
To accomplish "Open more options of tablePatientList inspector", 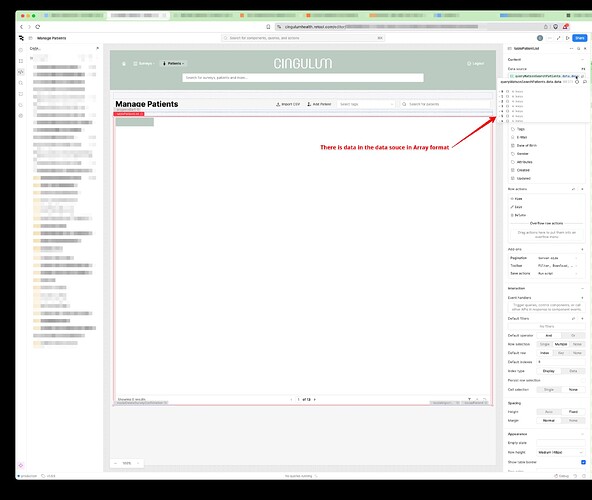I will [x=571, y=49].
